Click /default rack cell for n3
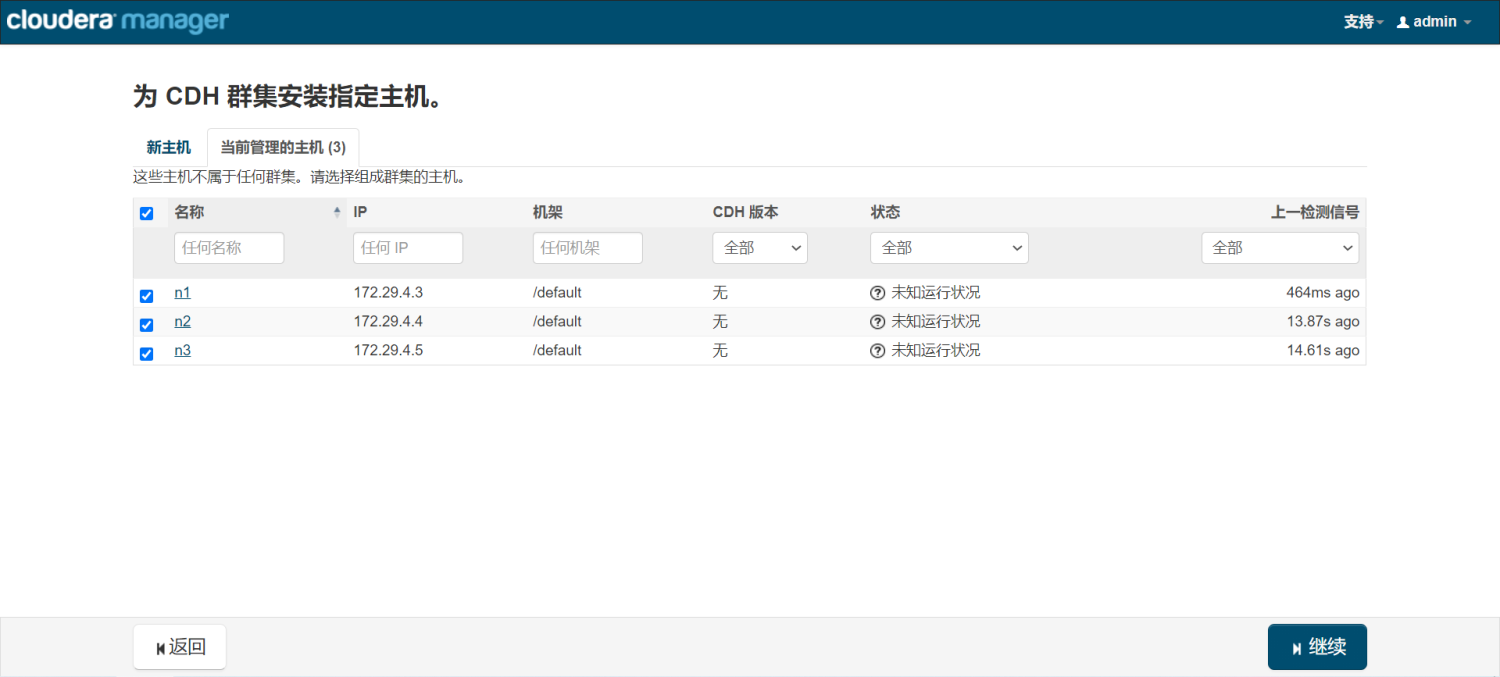This screenshot has height=677, width=1500. (557, 351)
